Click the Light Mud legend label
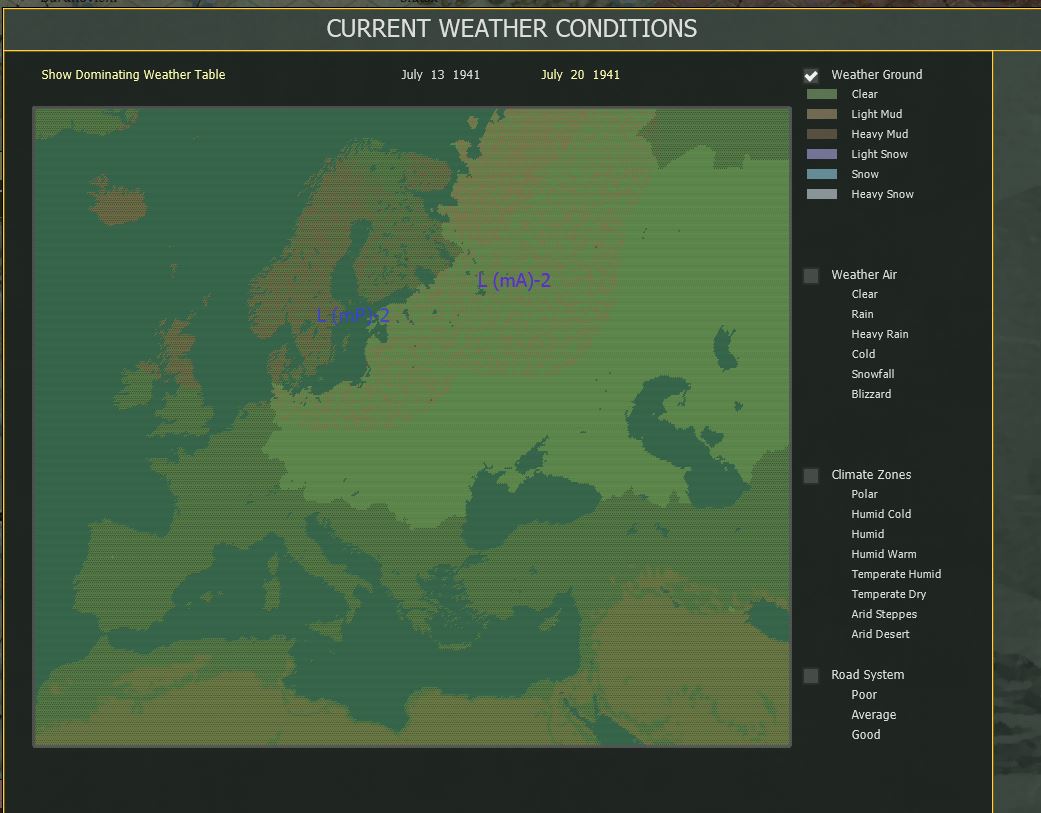The image size is (1041, 813). (876, 114)
